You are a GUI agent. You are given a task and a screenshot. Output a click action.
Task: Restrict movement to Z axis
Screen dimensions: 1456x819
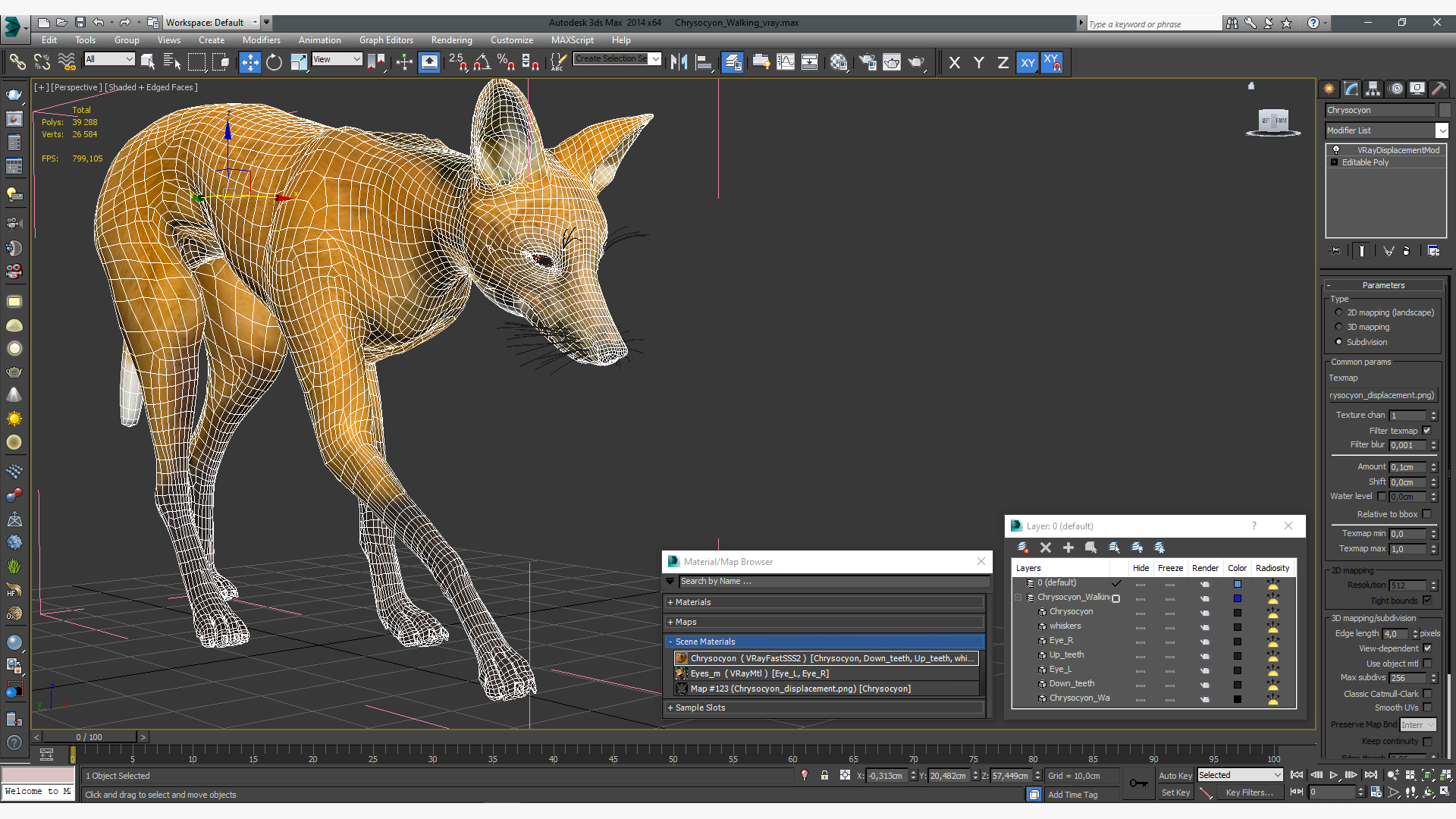tap(1003, 62)
